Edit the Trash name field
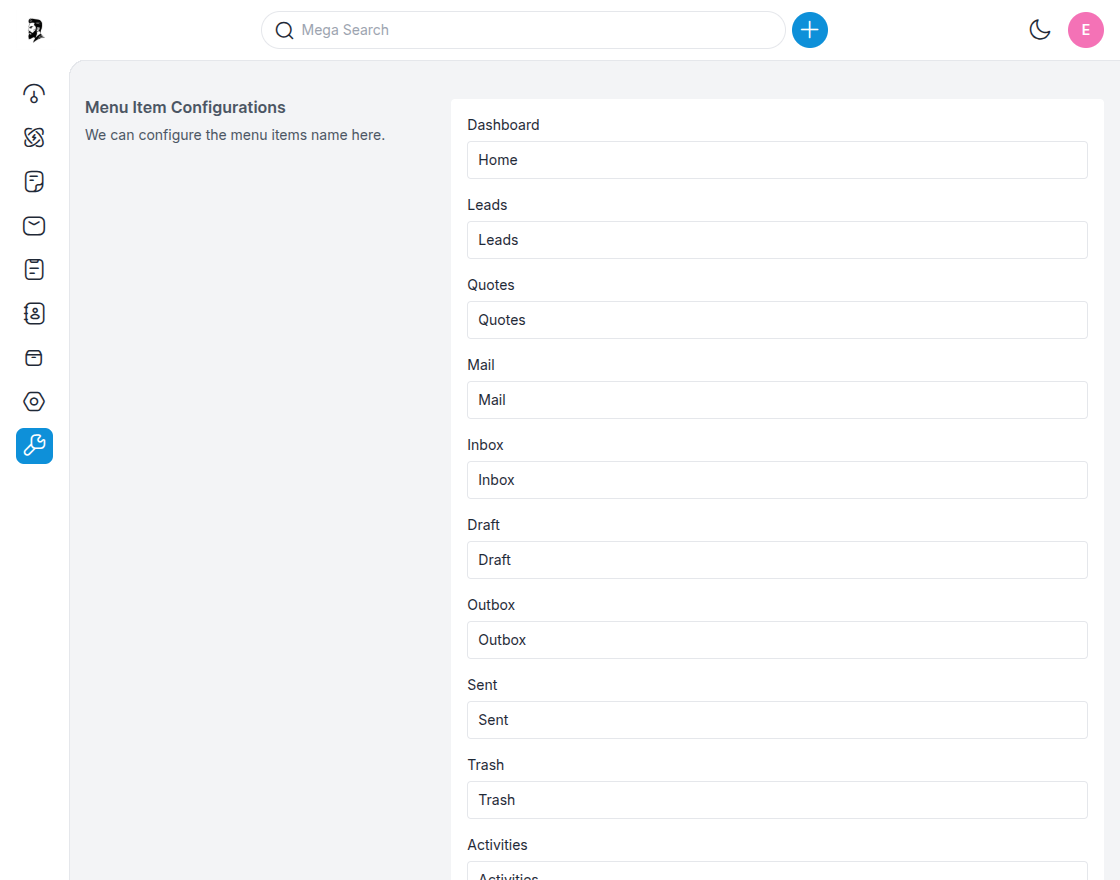 (776, 800)
